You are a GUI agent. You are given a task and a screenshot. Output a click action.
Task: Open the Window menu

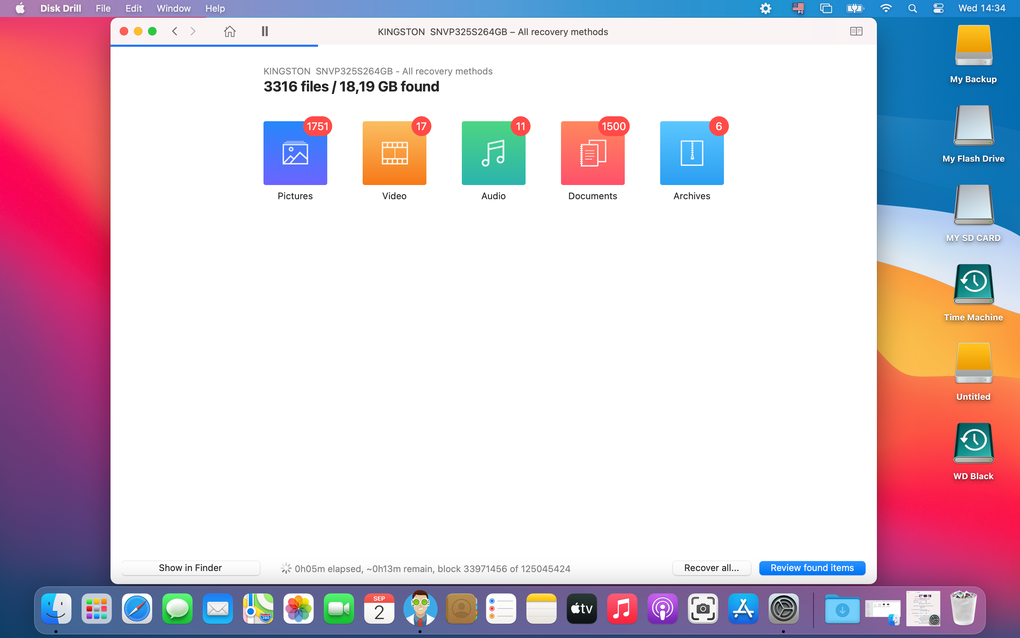click(x=173, y=8)
